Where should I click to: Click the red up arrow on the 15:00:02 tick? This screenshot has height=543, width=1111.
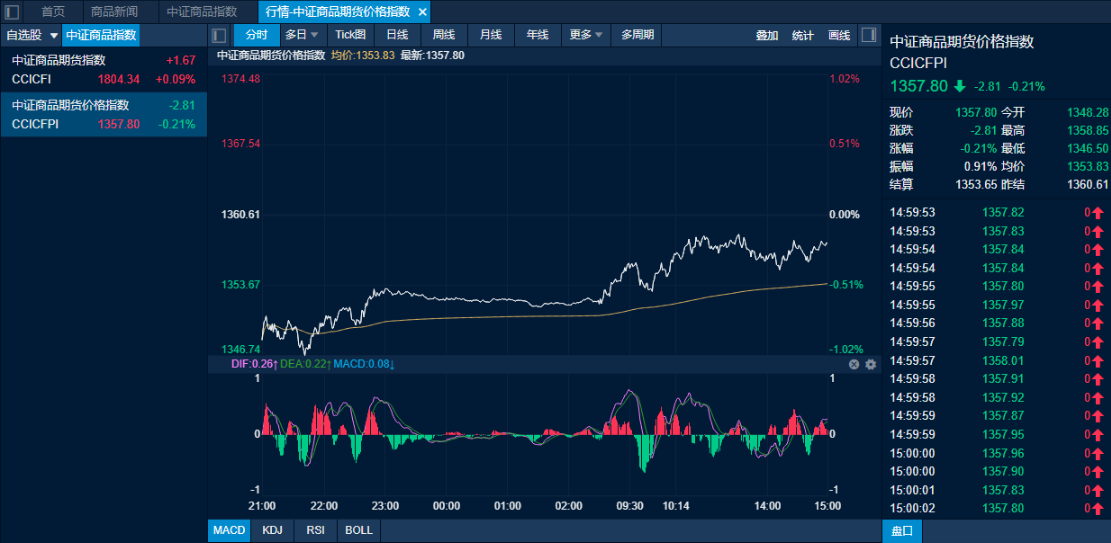click(1097, 509)
